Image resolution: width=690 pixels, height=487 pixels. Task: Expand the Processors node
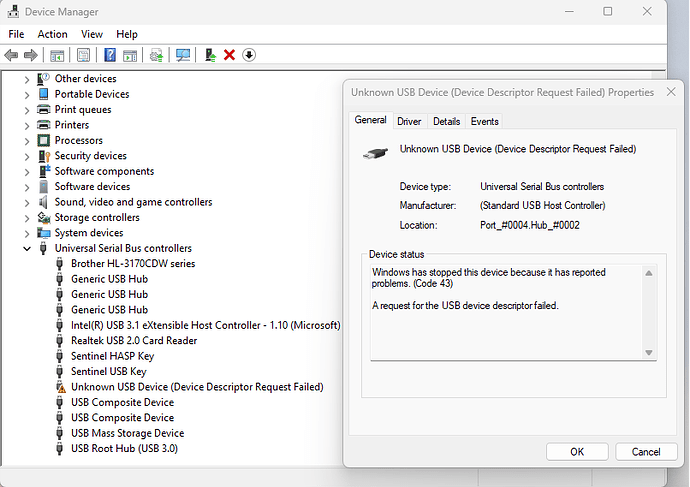point(27,141)
